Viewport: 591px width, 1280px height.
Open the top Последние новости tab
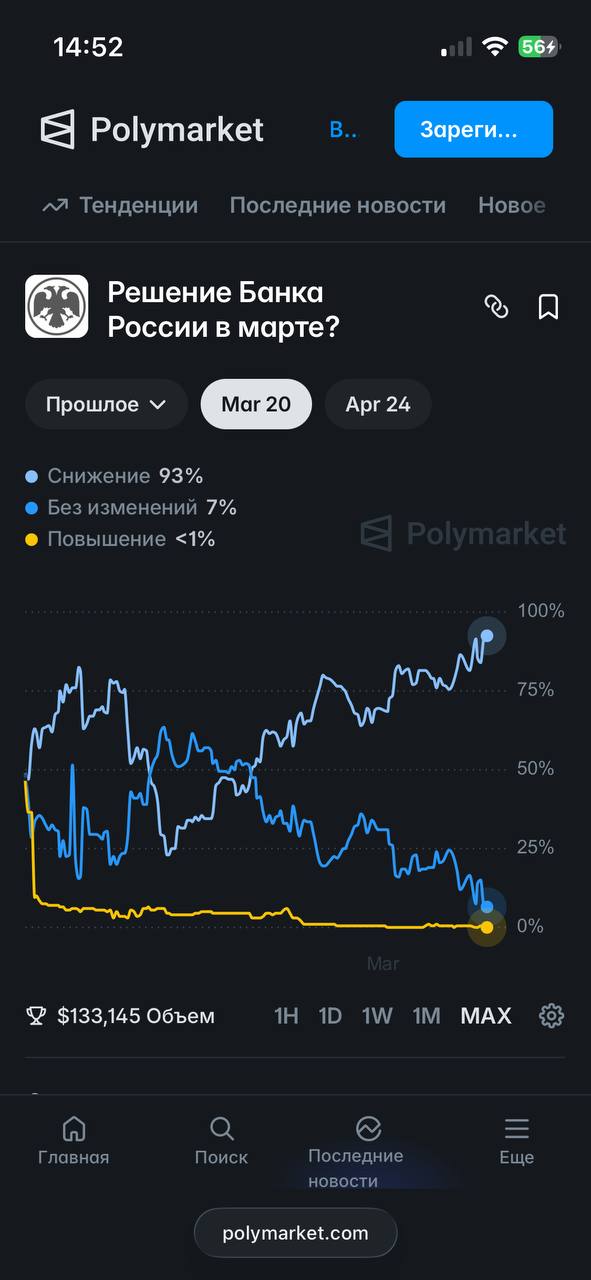coord(338,205)
